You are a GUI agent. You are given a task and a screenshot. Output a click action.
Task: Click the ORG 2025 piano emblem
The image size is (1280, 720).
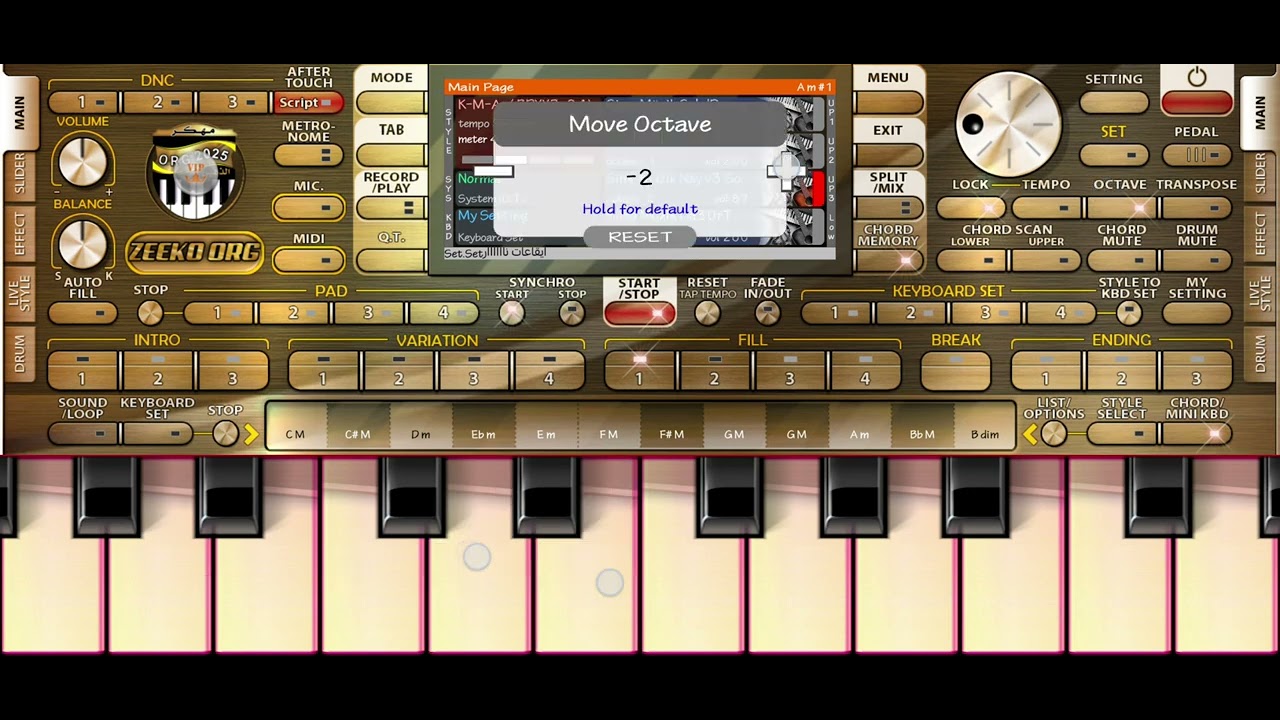coord(195,174)
